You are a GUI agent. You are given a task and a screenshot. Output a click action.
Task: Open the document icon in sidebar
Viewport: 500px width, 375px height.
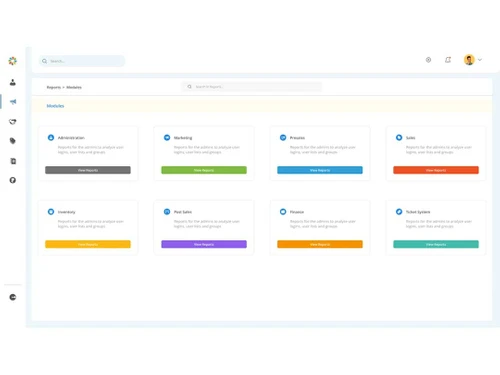click(x=13, y=161)
